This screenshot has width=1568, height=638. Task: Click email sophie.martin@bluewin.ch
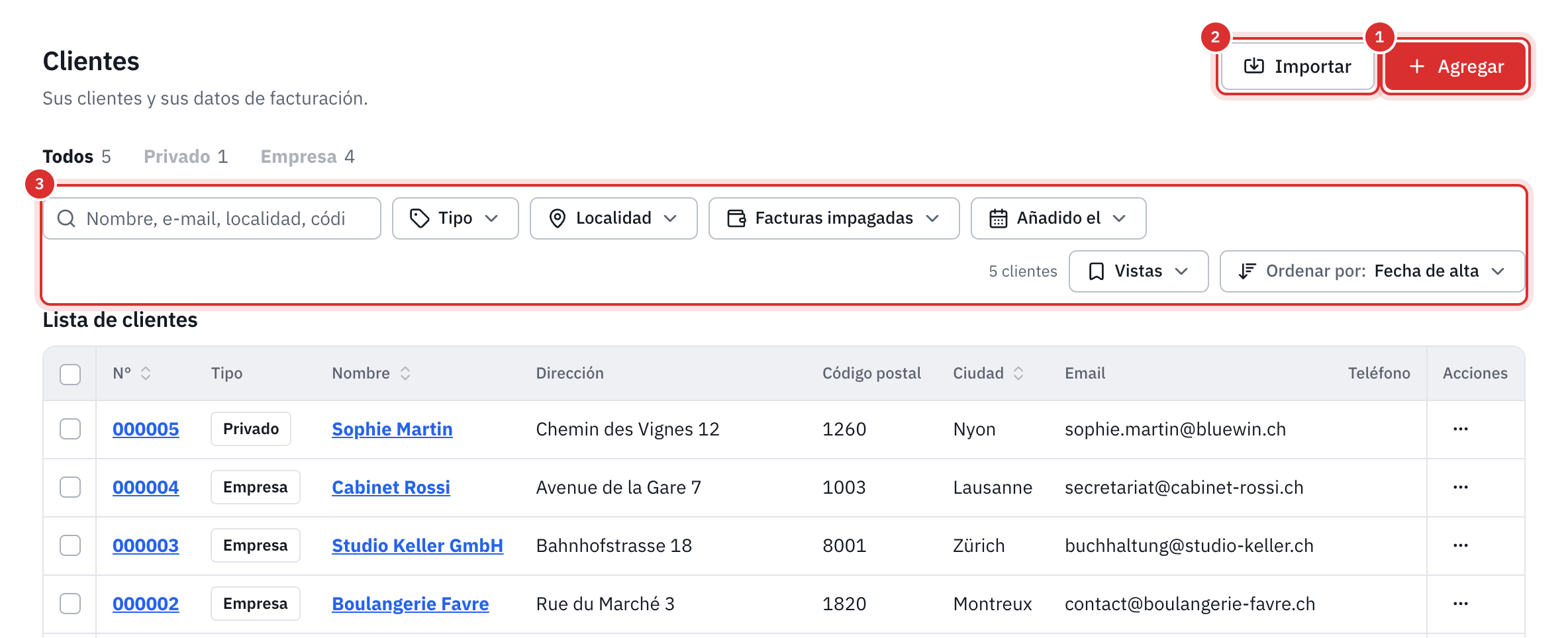point(1175,429)
